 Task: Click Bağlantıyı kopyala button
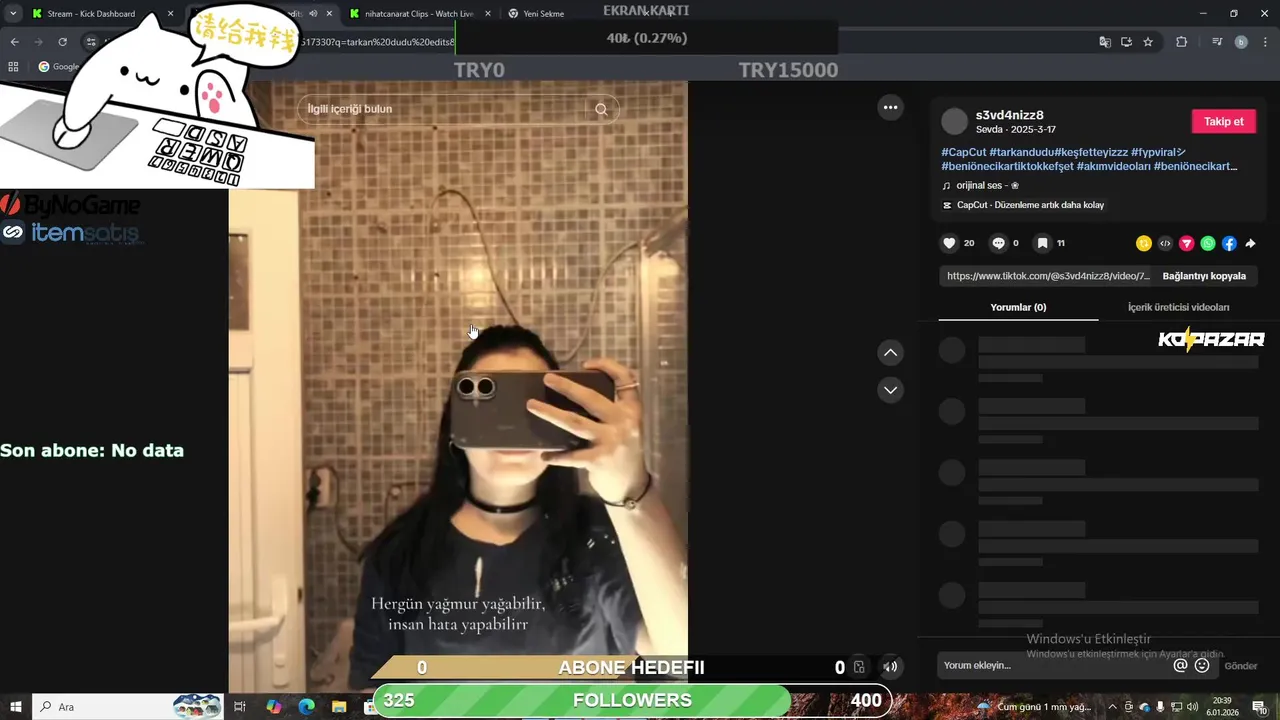pos(1204,276)
